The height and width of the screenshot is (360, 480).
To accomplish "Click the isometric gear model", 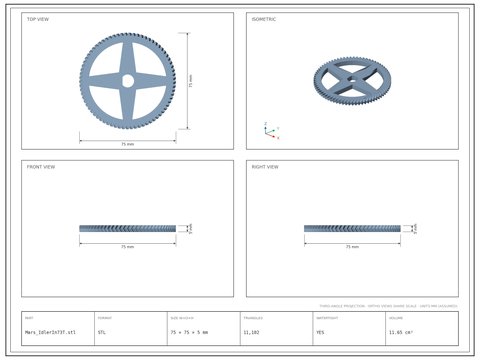I will 352,81.
